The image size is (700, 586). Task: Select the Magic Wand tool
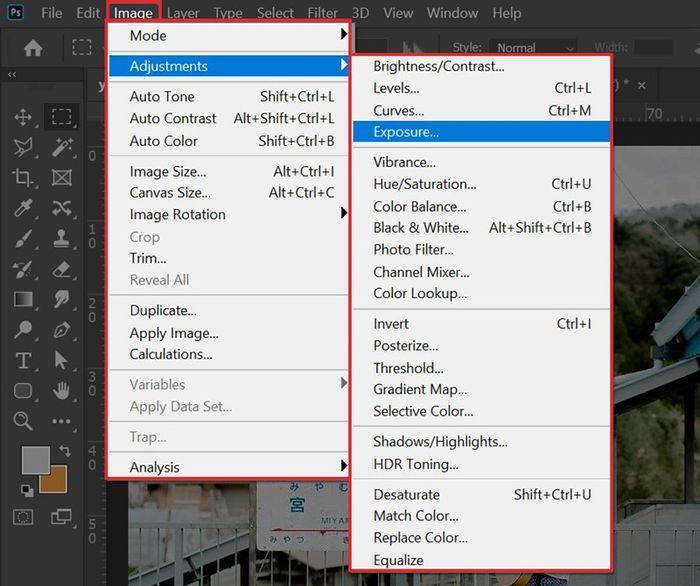click(62, 147)
